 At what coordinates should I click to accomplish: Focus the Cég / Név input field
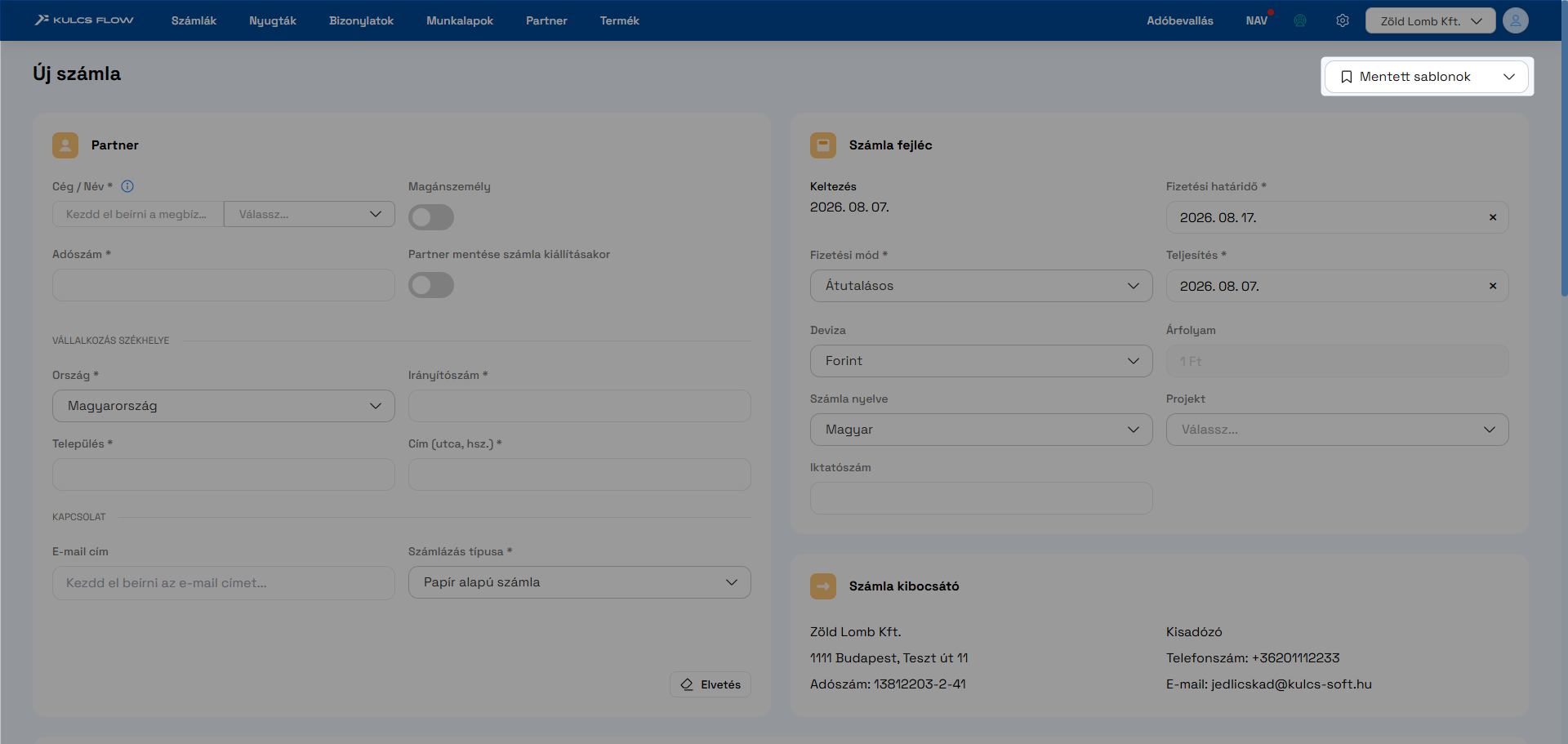click(x=138, y=214)
